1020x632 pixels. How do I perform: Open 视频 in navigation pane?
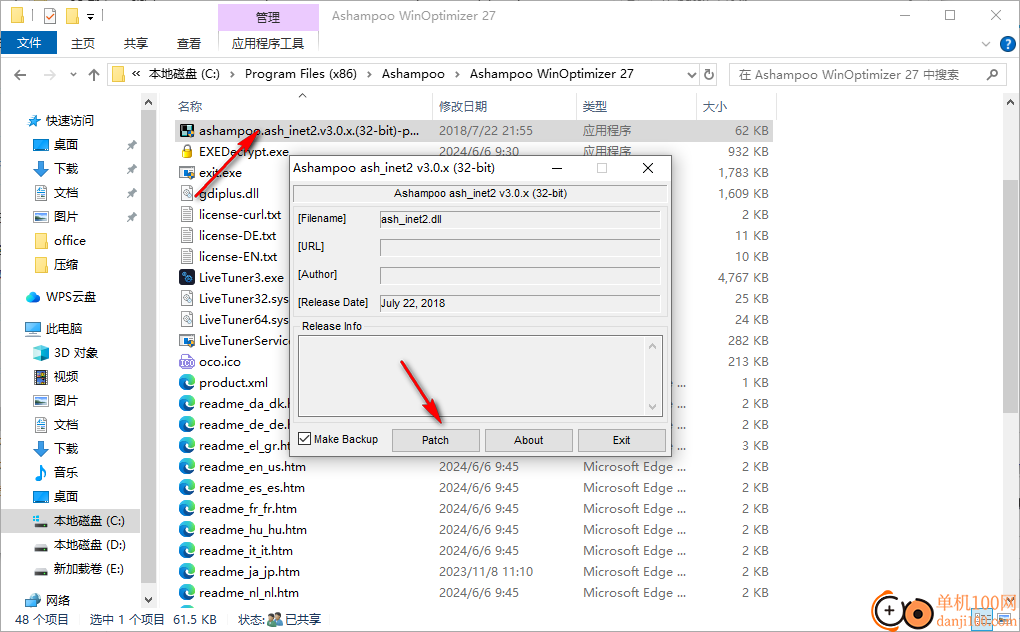(66, 377)
